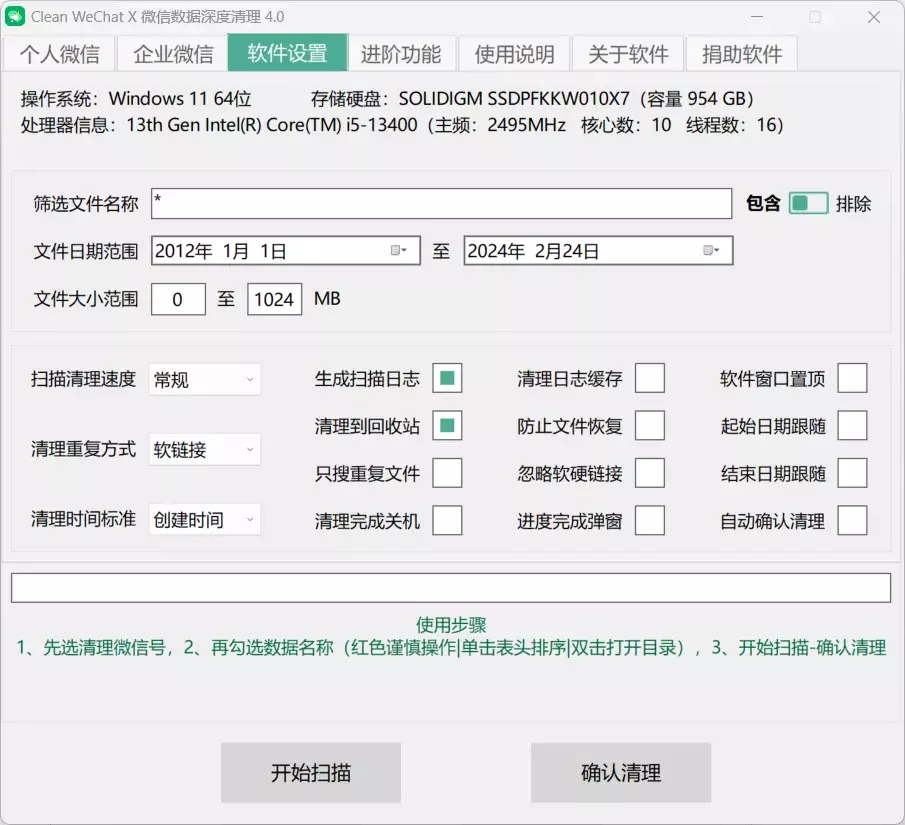This screenshot has width=905, height=825.
Task: Open the 个人微信 tab
Action: coord(59,54)
